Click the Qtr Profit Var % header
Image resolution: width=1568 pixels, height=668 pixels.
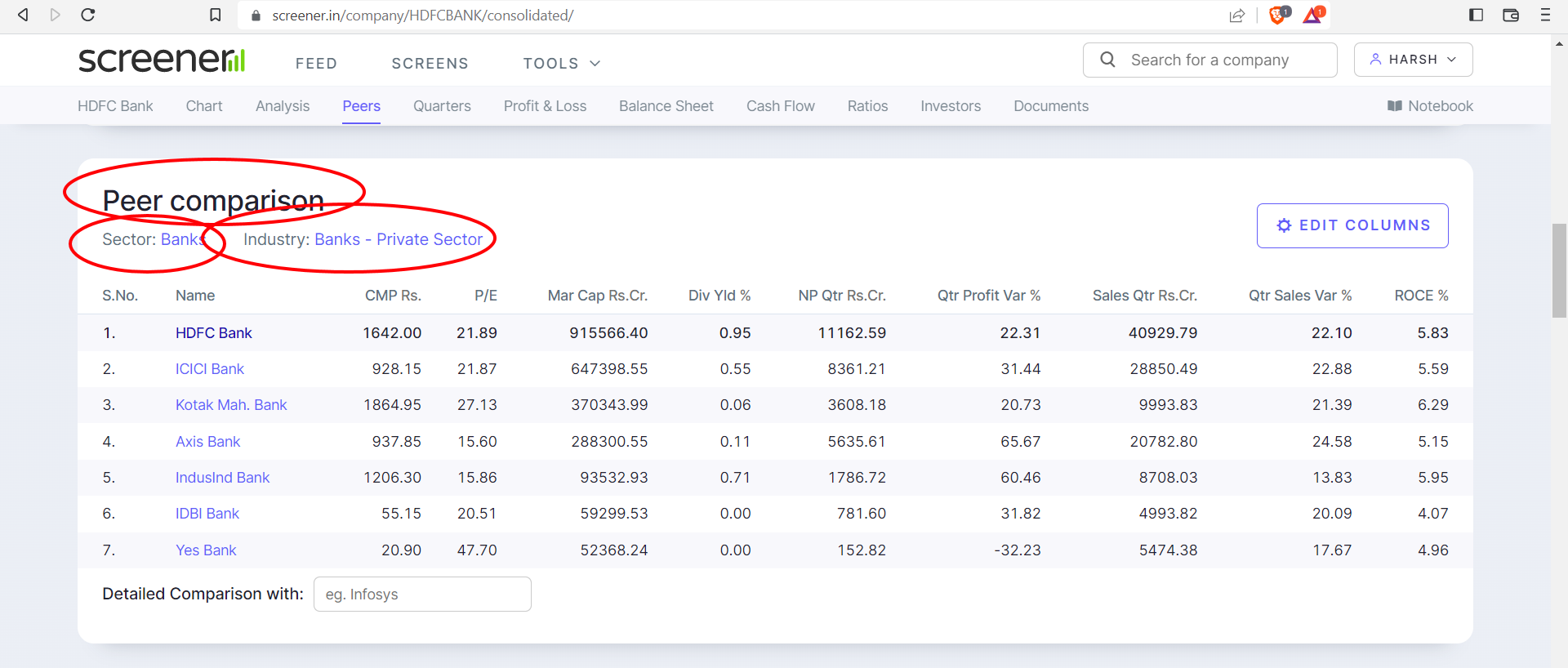click(989, 296)
